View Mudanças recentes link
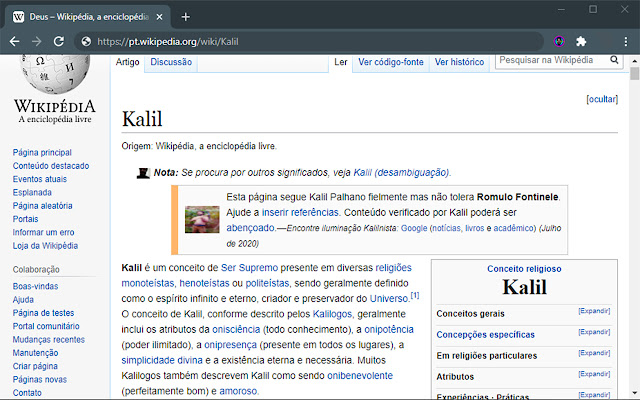The height and width of the screenshot is (400, 640). (49, 340)
